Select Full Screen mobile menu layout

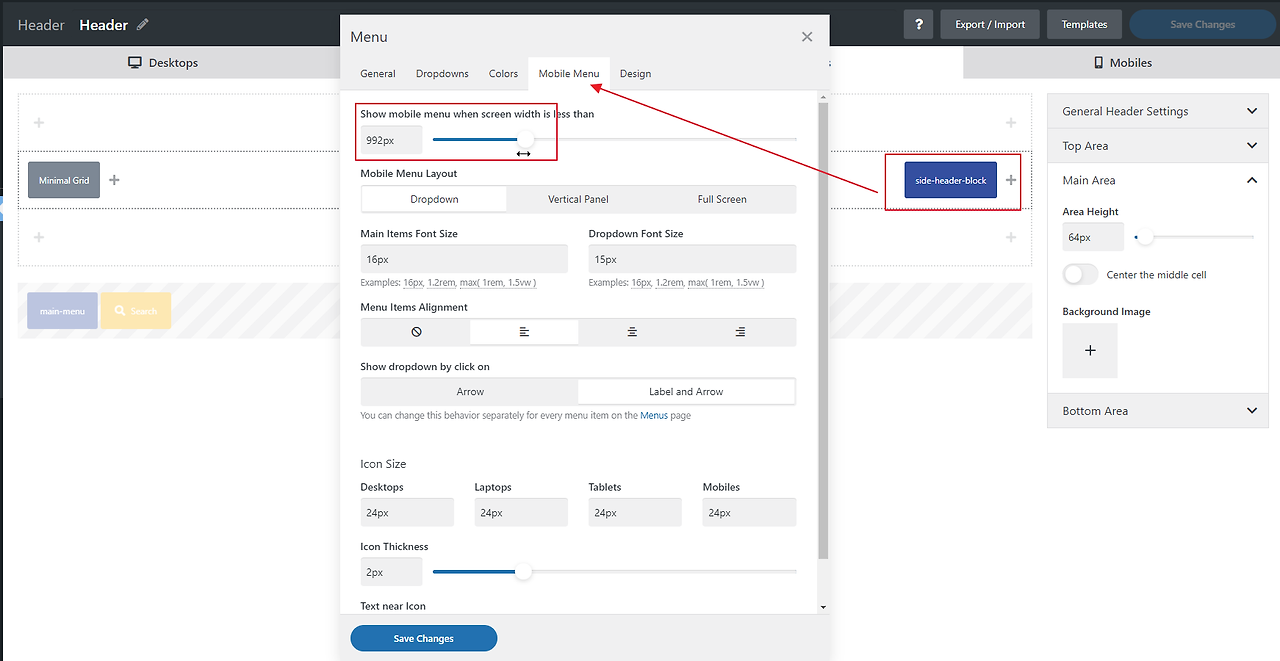tap(722, 199)
